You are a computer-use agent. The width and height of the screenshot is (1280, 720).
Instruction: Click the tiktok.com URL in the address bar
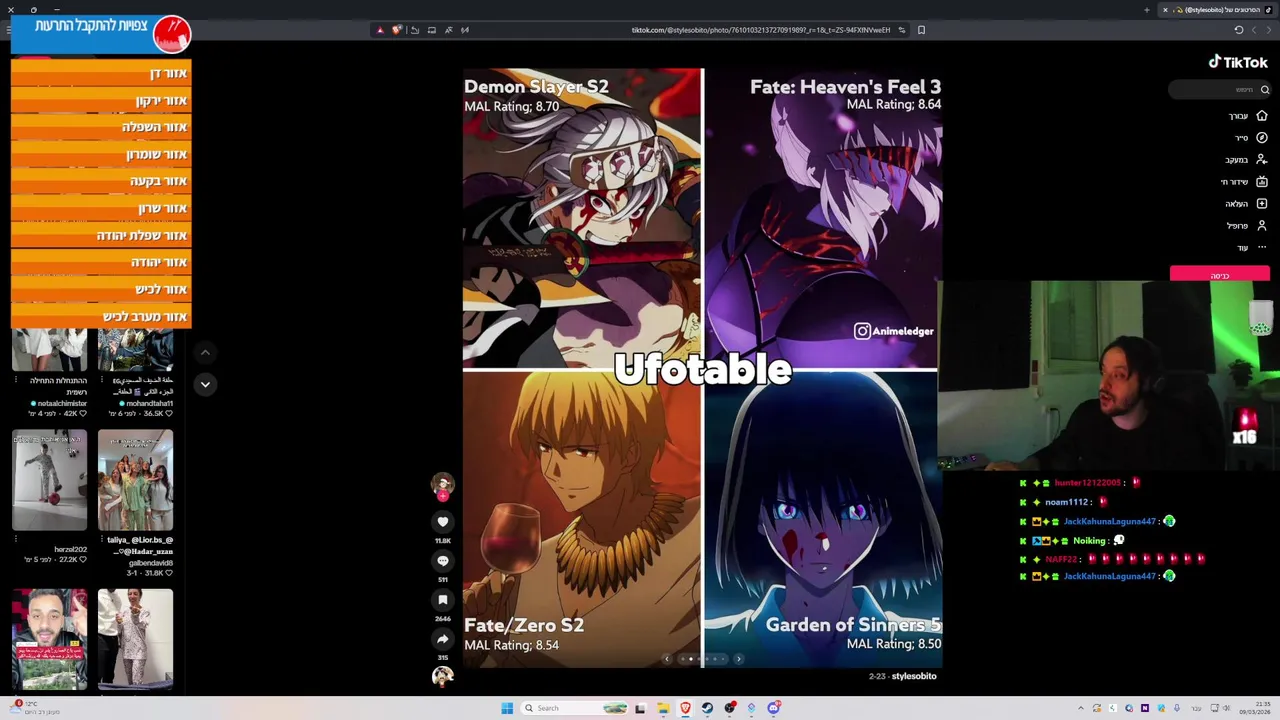click(x=760, y=30)
